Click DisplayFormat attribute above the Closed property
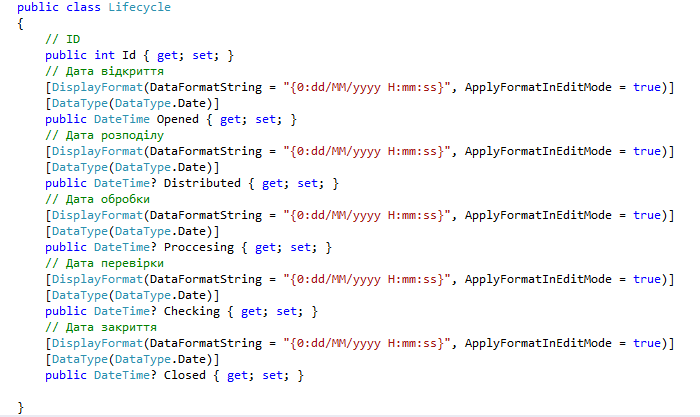This screenshot has width=700, height=417. pyautogui.click(x=97, y=344)
